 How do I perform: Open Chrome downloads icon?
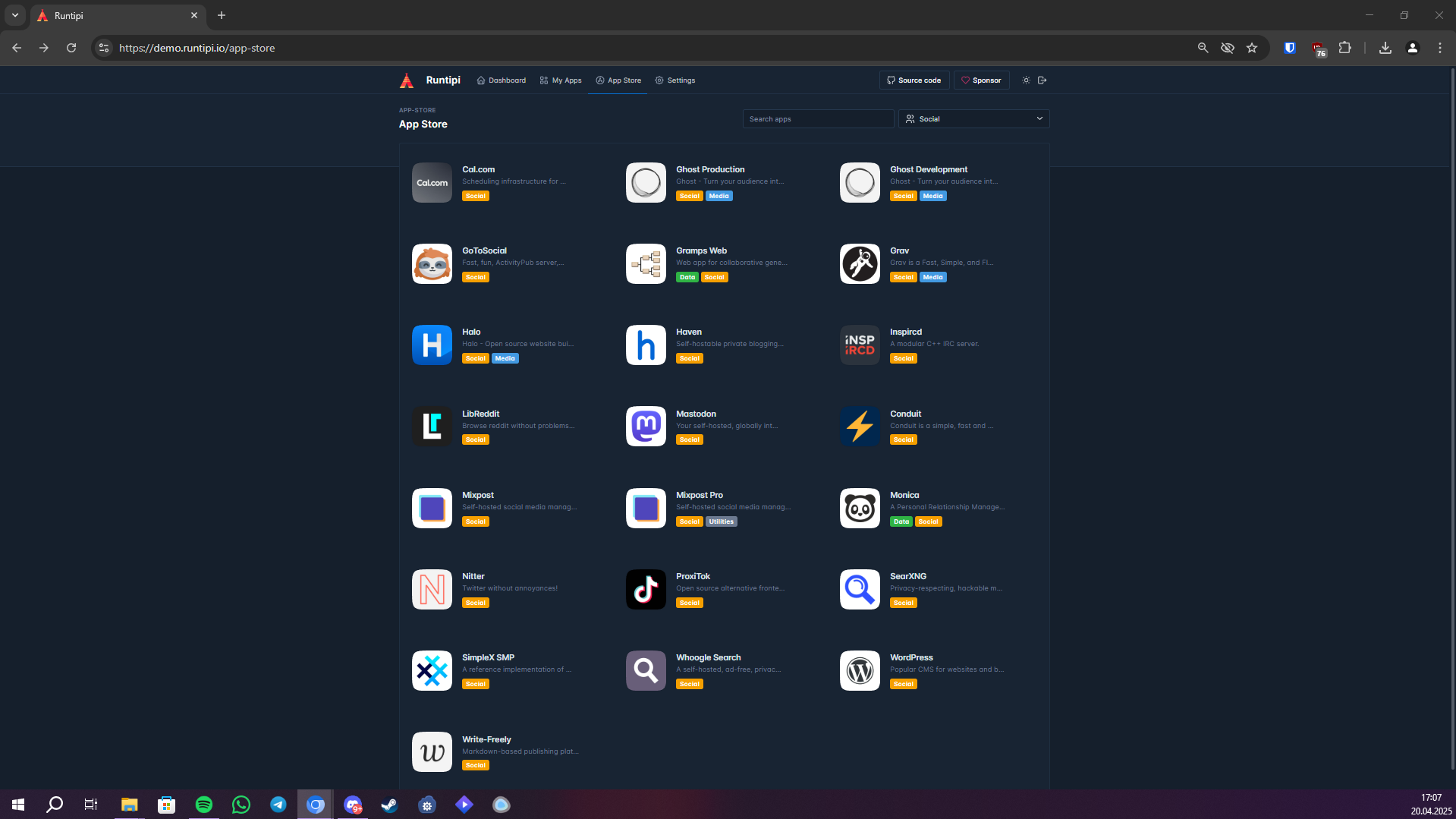[x=1385, y=48]
